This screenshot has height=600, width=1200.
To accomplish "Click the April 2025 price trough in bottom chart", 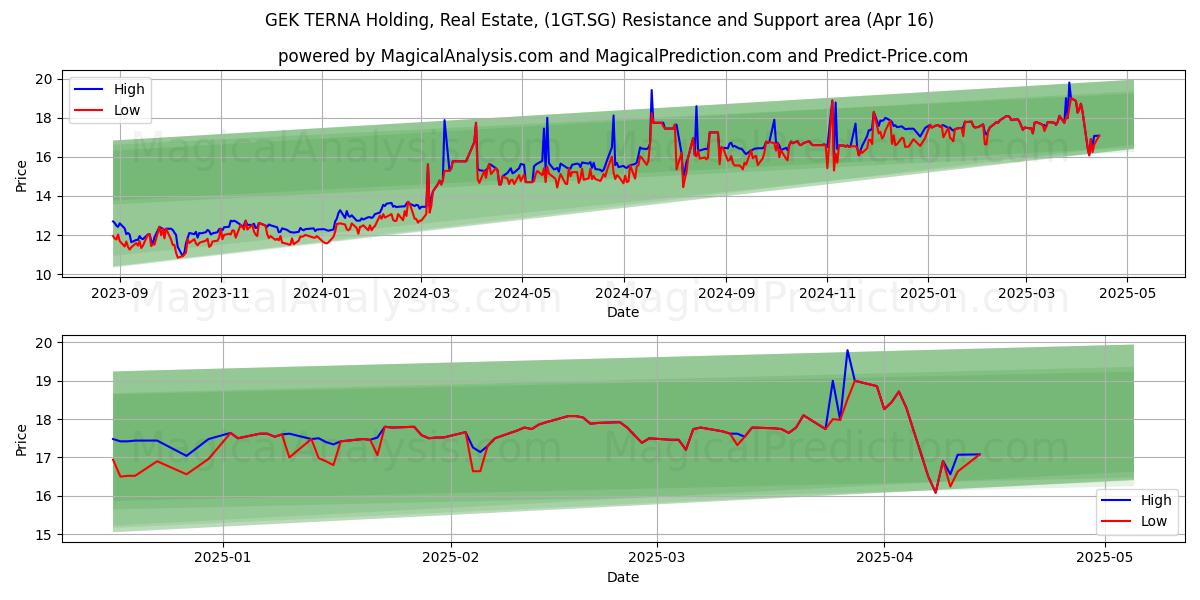I will 936,492.
